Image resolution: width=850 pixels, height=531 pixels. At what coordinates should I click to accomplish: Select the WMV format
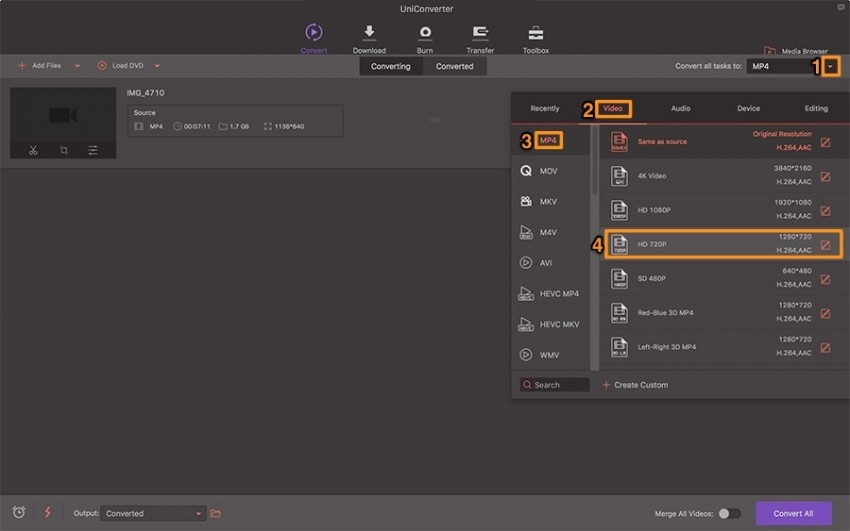click(550, 355)
